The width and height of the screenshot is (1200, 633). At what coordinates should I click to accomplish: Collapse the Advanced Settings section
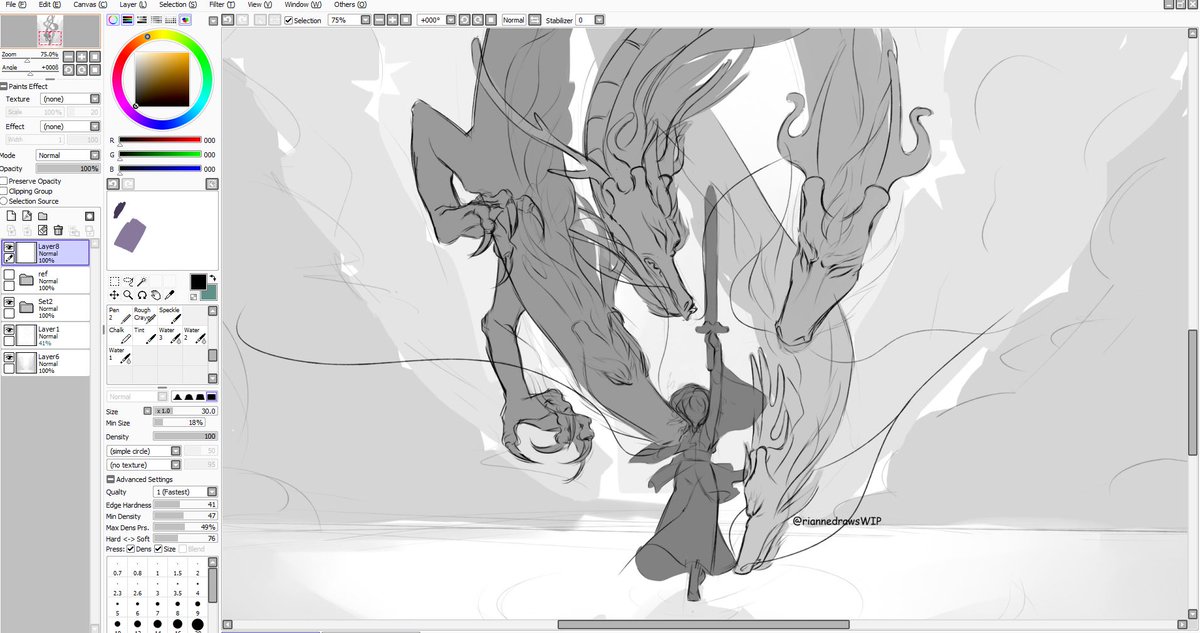click(x=111, y=479)
